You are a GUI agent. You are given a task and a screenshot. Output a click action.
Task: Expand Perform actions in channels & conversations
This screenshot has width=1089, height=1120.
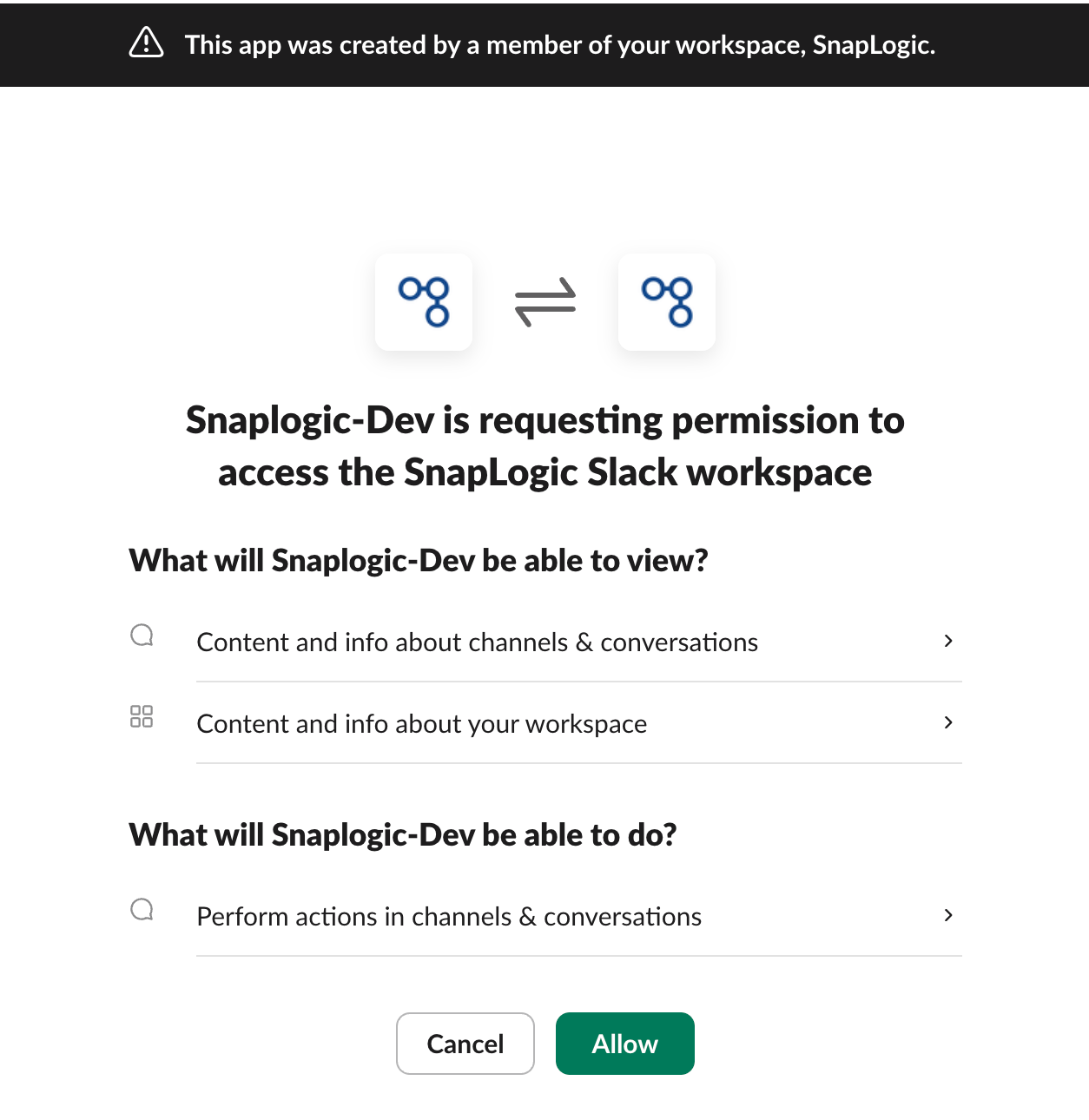[948, 916]
